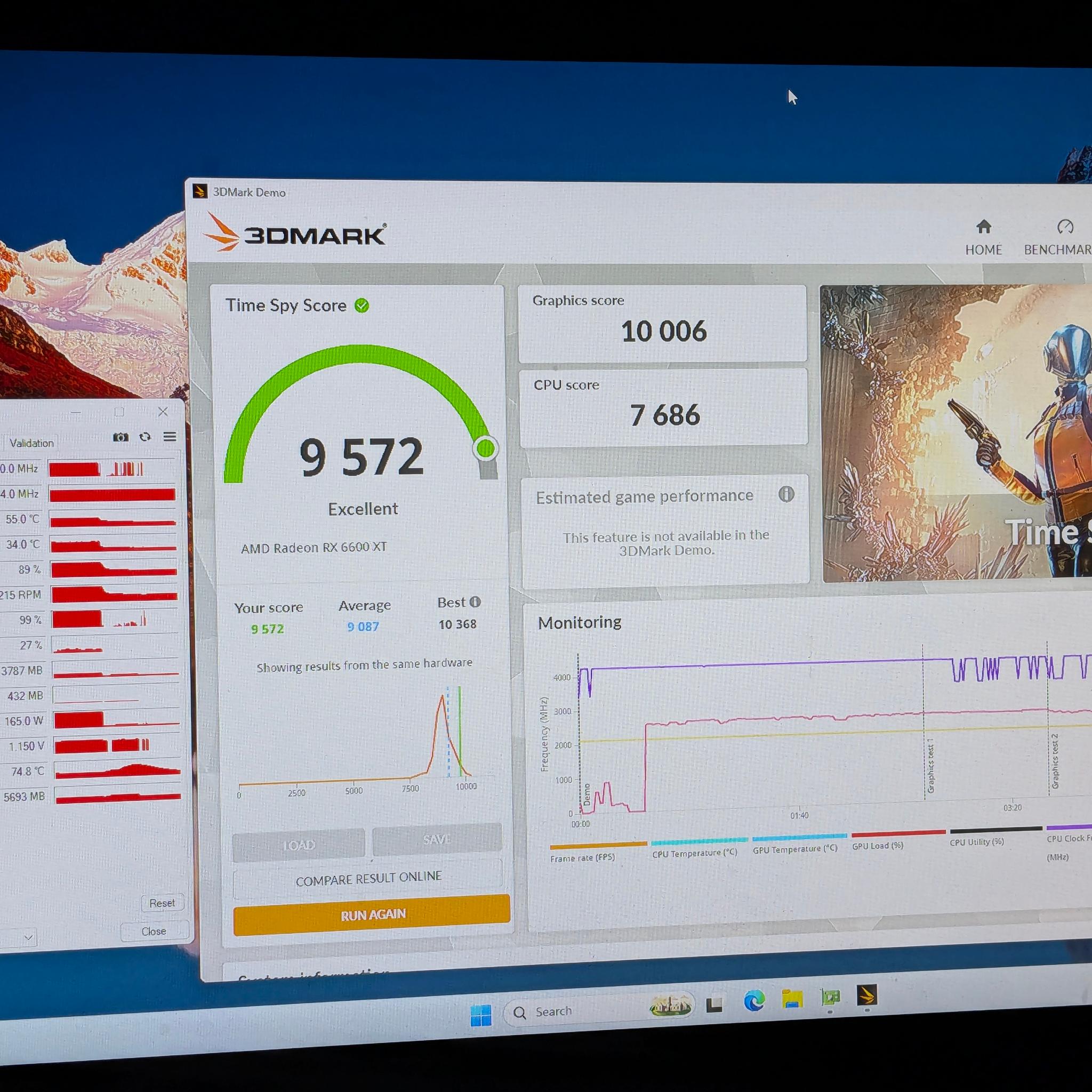1092x1092 pixels.
Task: Open Task View from the taskbar
Action: click(714, 1005)
